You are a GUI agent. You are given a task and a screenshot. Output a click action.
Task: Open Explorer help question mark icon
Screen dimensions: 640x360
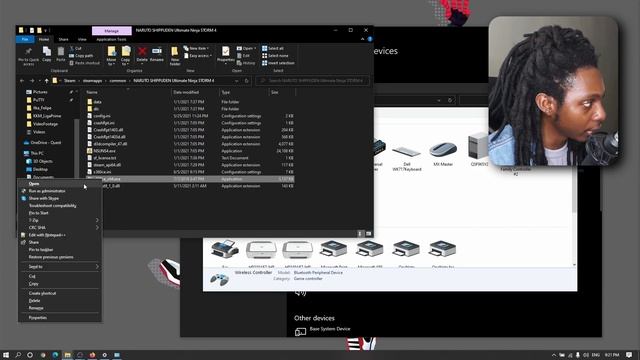point(370,39)
